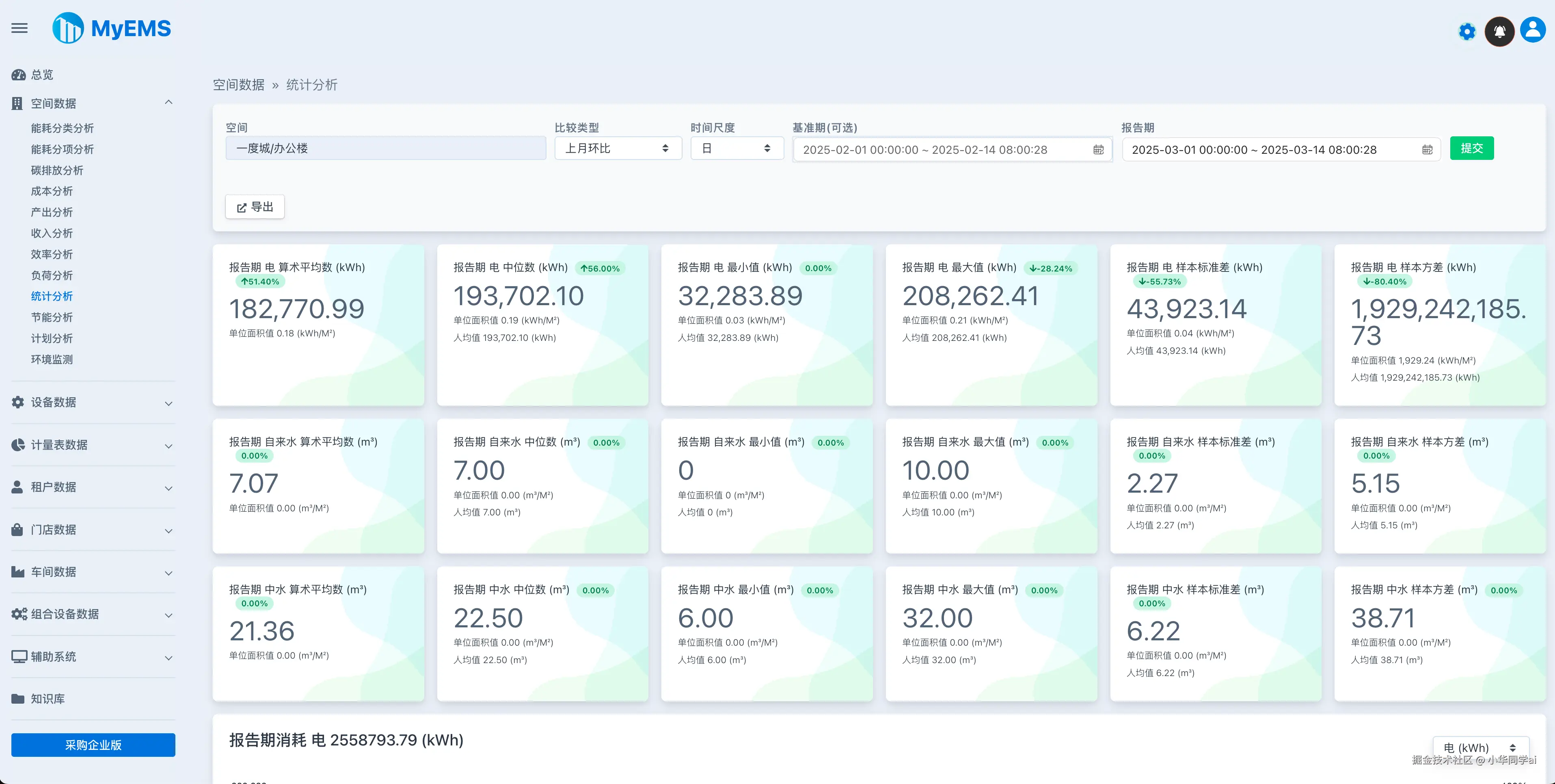Click the blue settings gear icon
The image size is (1555, 784).
coord(1467,31)
